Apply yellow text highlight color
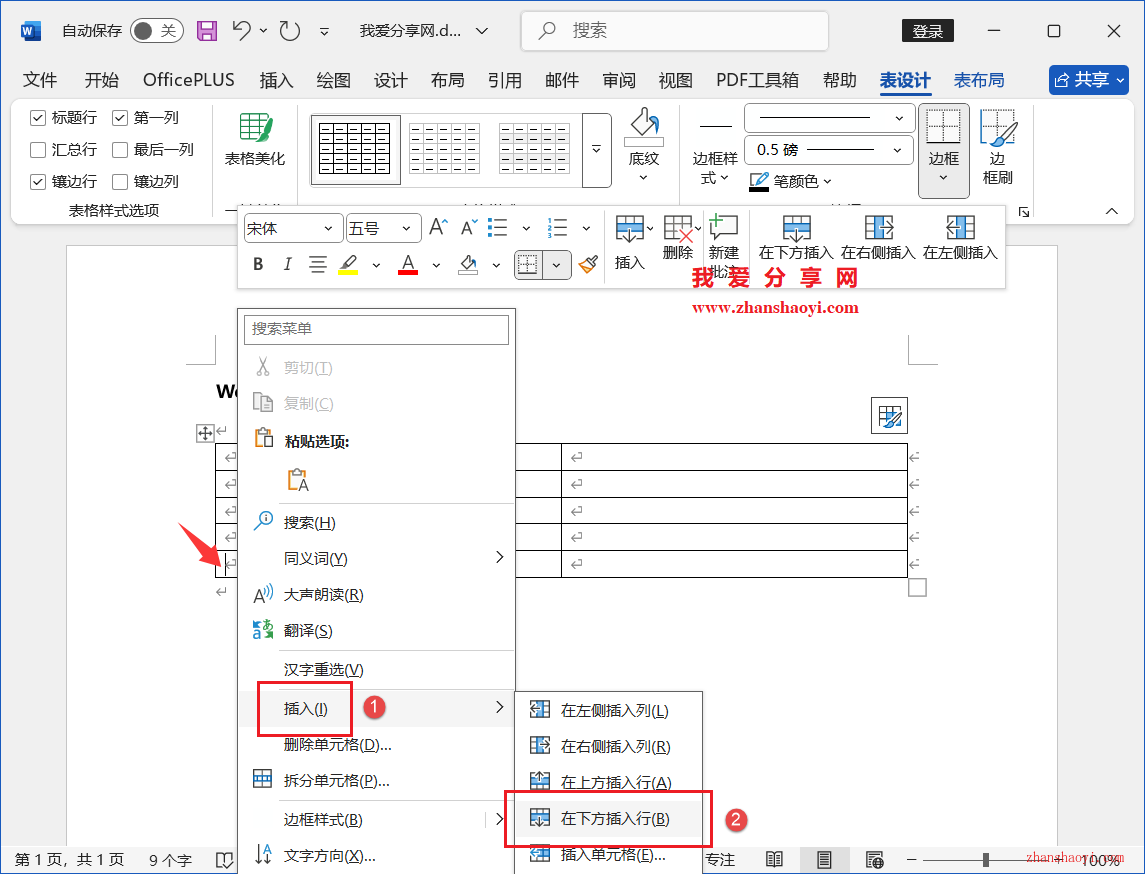Viewport: 1145px width, 874px height. point(348,264)
